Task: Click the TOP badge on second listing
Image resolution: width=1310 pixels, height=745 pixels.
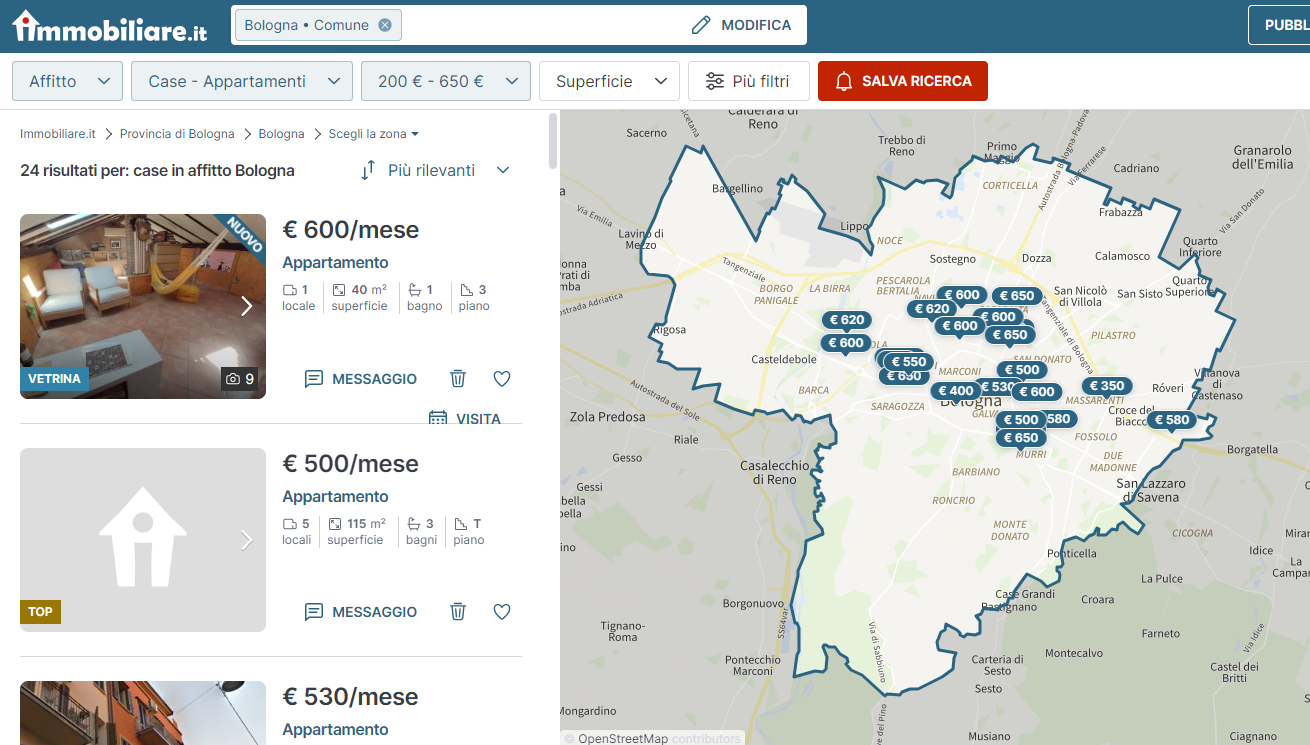Action: click(40, 612)
